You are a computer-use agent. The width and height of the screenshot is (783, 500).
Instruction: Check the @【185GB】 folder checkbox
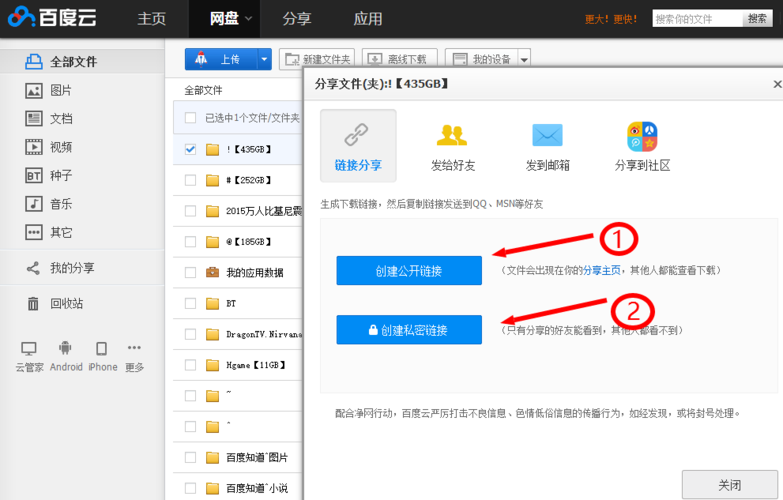coord(190,242)
